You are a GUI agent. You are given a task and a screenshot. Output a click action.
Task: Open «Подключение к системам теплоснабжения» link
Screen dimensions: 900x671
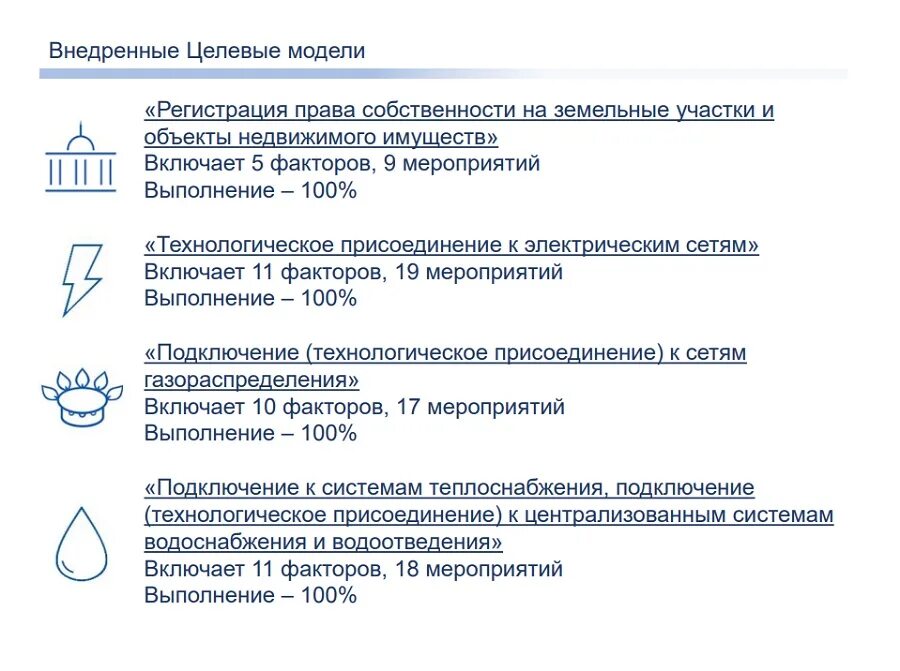point(488,514)
